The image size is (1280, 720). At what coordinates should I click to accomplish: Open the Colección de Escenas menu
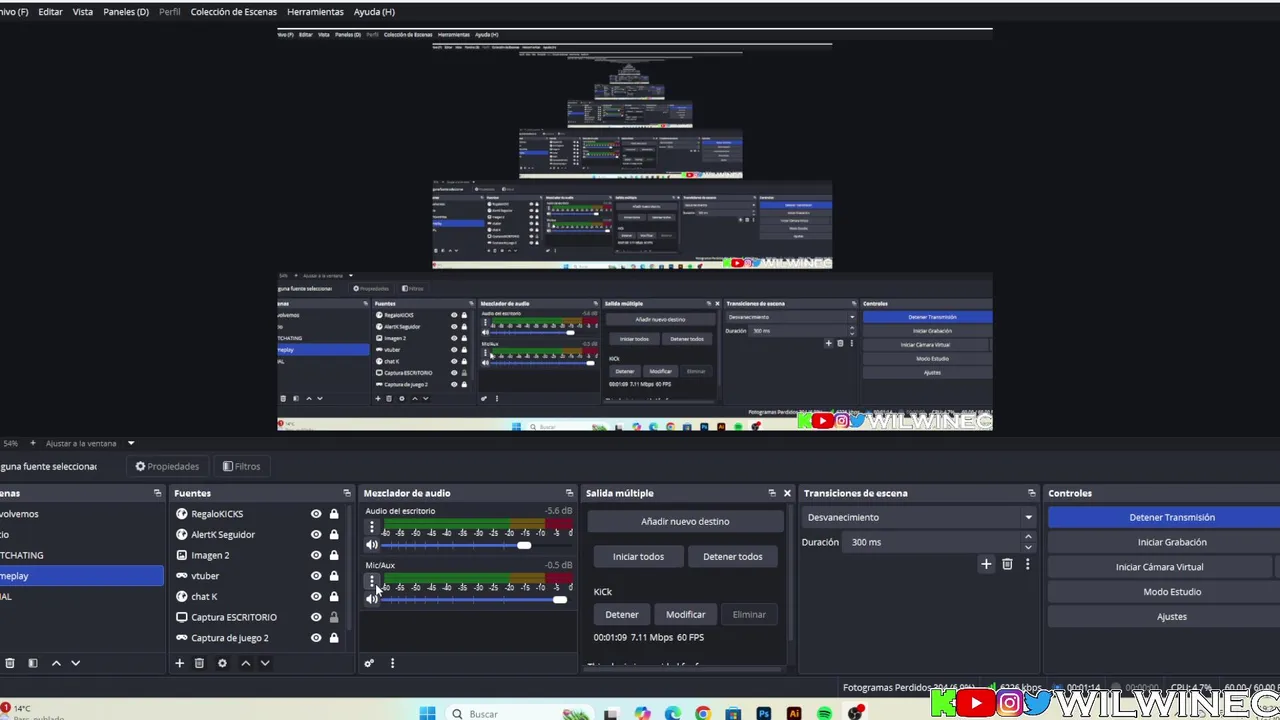[233, 12]
